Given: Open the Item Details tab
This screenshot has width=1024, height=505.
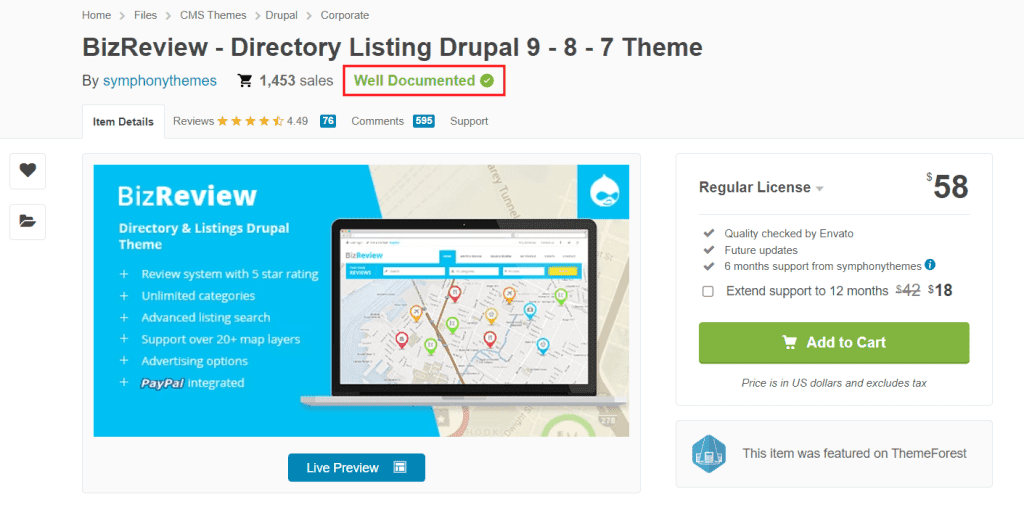Looking at the screenshot, I should (x=123, y=122).
